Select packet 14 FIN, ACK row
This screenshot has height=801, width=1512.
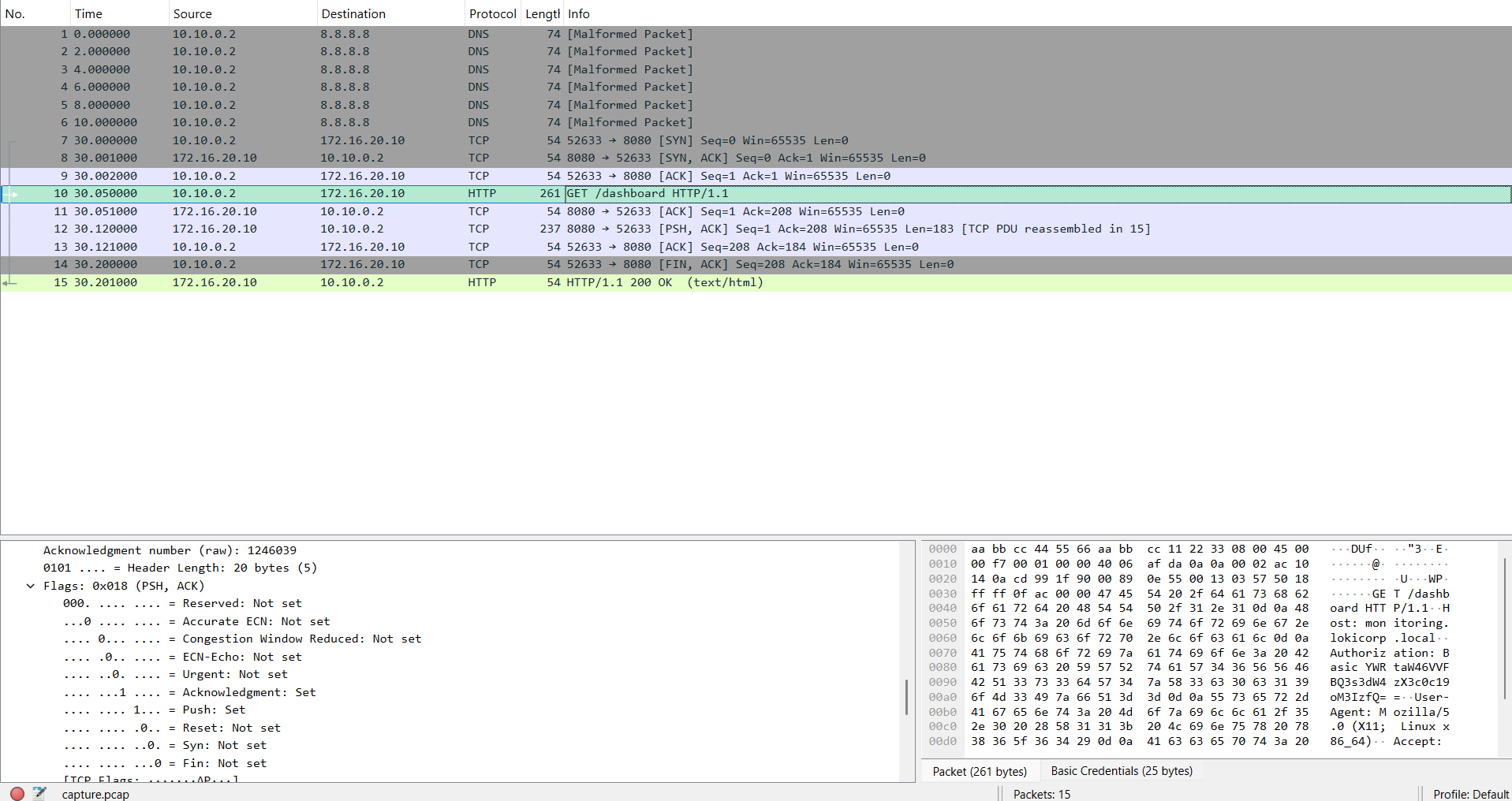[x=756, y=264]
